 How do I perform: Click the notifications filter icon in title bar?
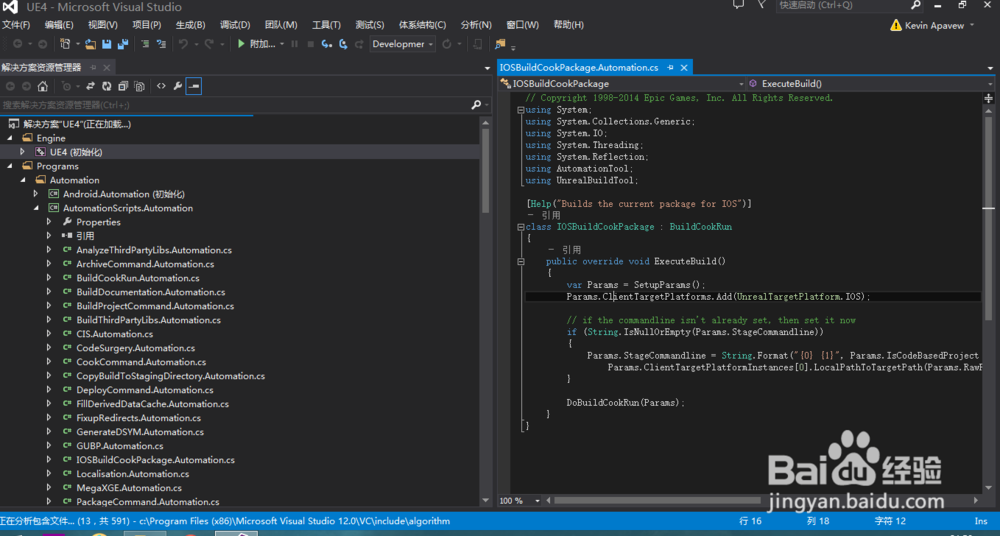coord(761,5)
